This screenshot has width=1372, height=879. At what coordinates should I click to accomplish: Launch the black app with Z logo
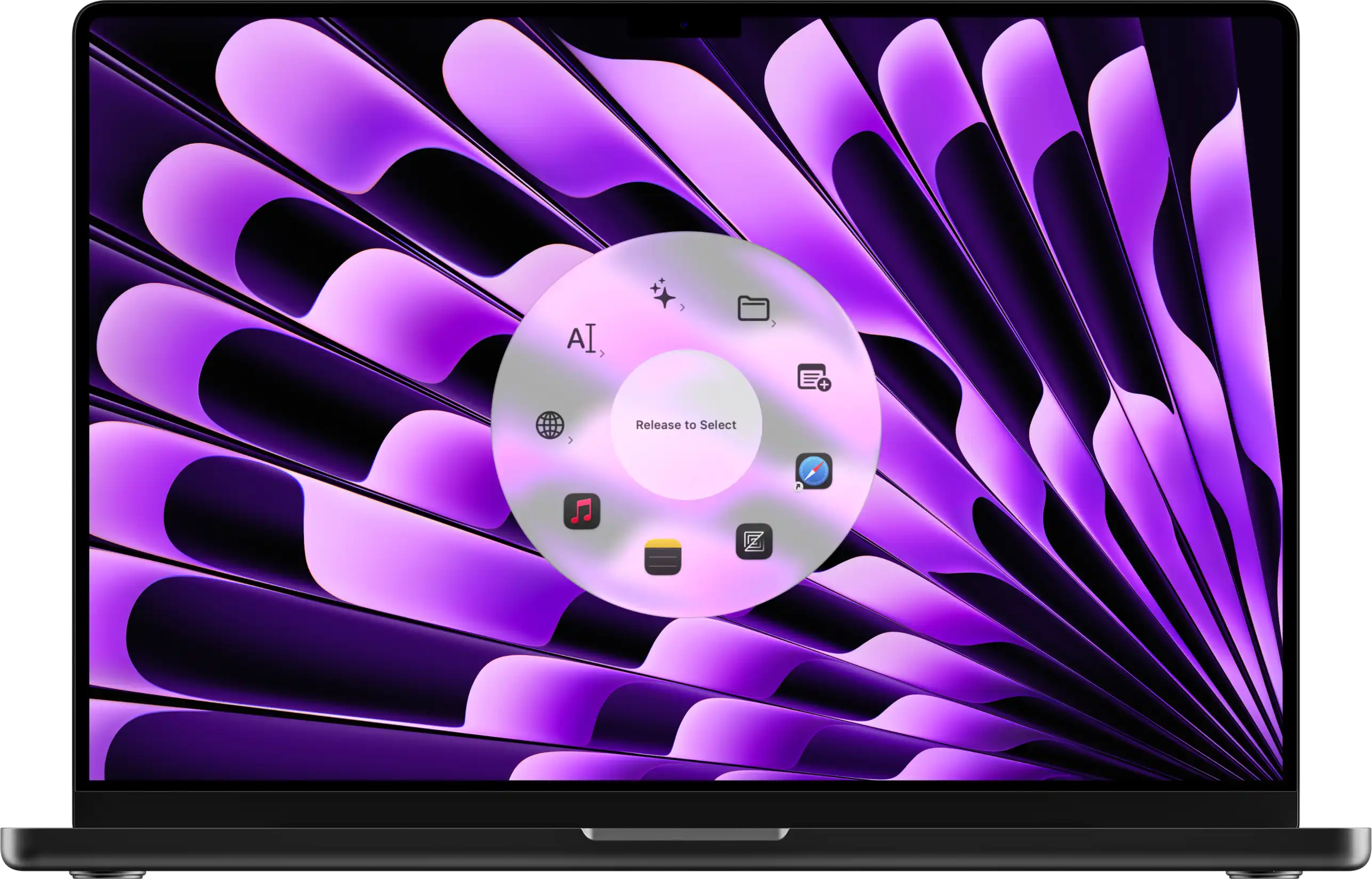(754, 541)
